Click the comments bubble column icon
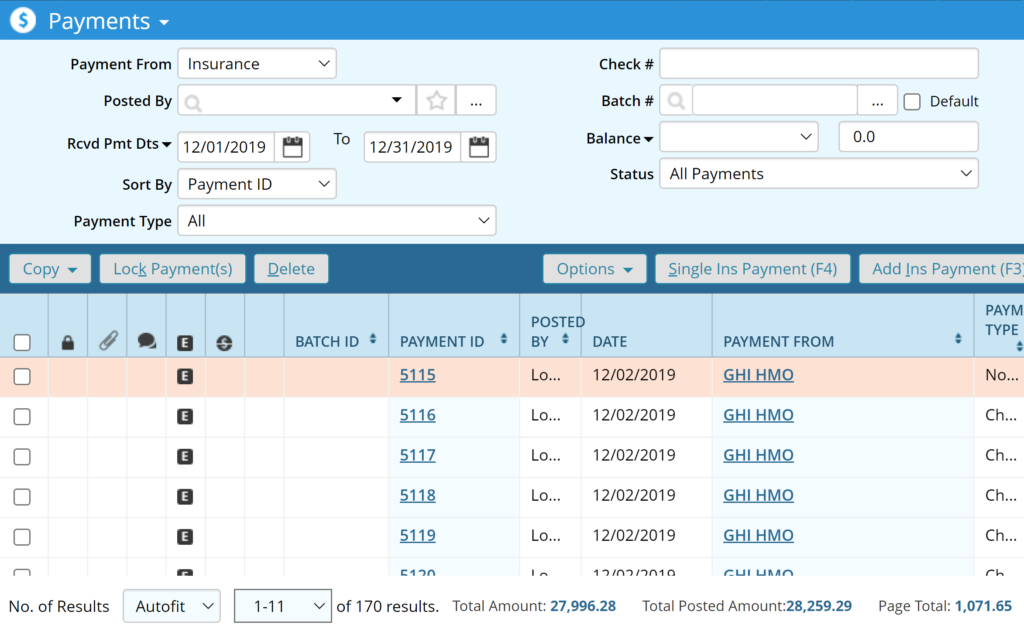Screen dimensions: 1024x632 [x=146, y=342]
